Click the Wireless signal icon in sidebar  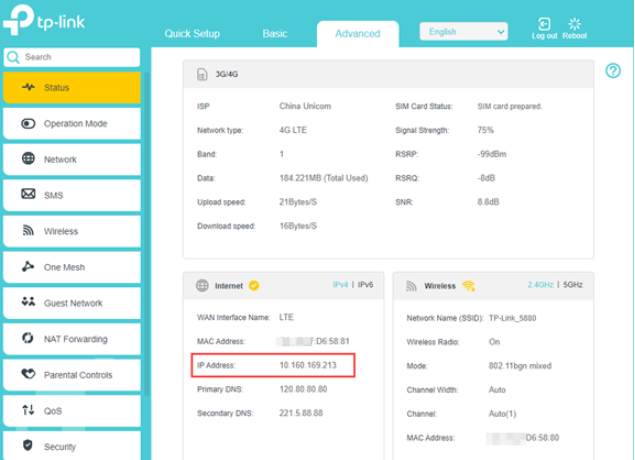(28, 230)
